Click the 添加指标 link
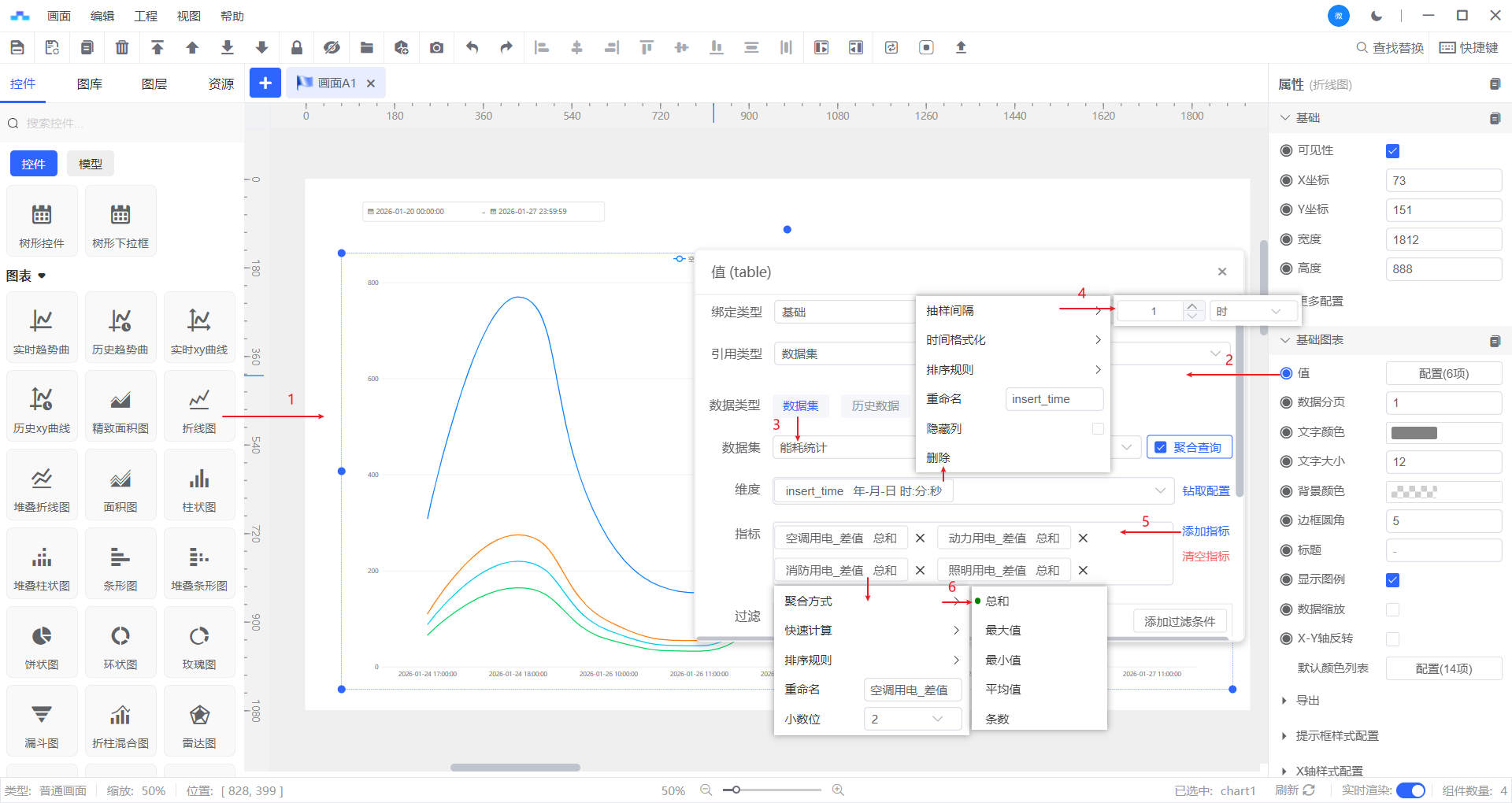This screenshot has width=1512, height=803. [x=1205, y=531]
